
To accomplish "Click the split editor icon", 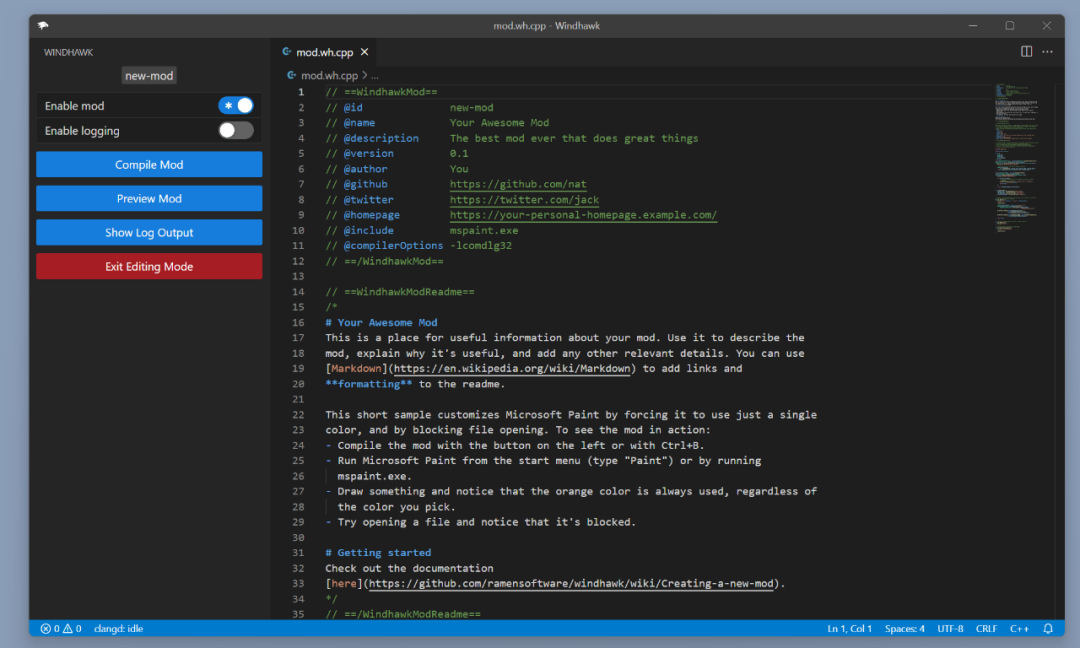I will click(1026, 52).
